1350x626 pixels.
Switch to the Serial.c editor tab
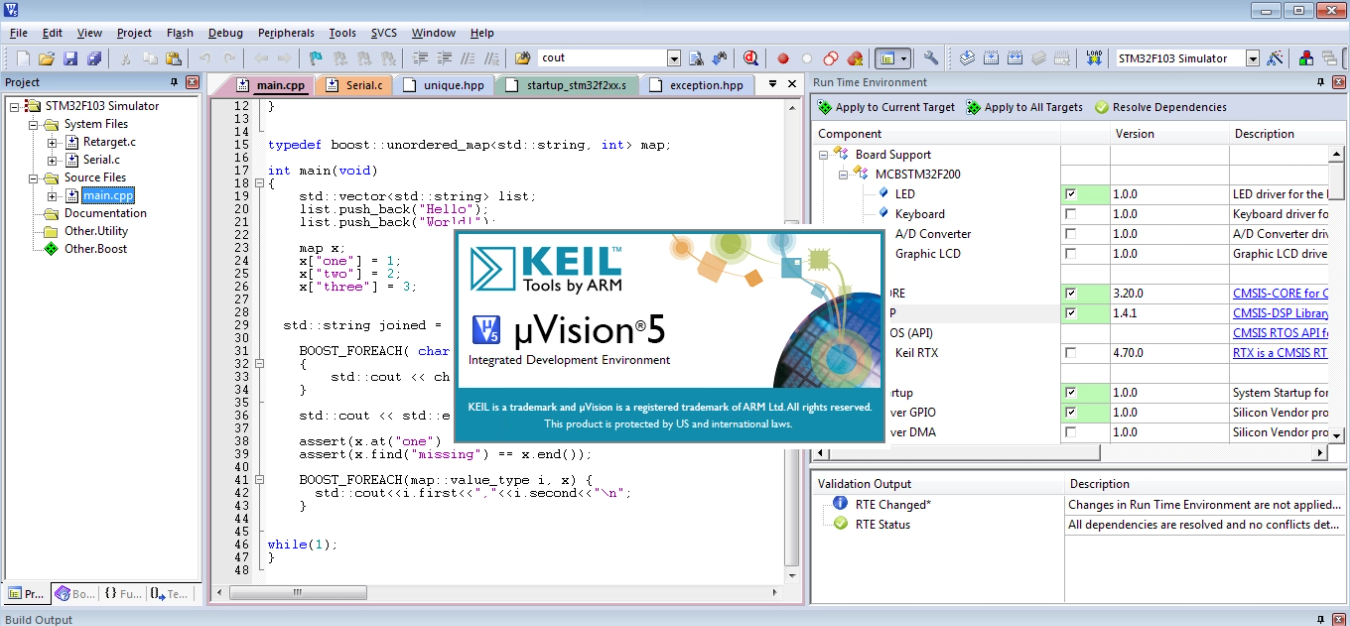[354, 85]
